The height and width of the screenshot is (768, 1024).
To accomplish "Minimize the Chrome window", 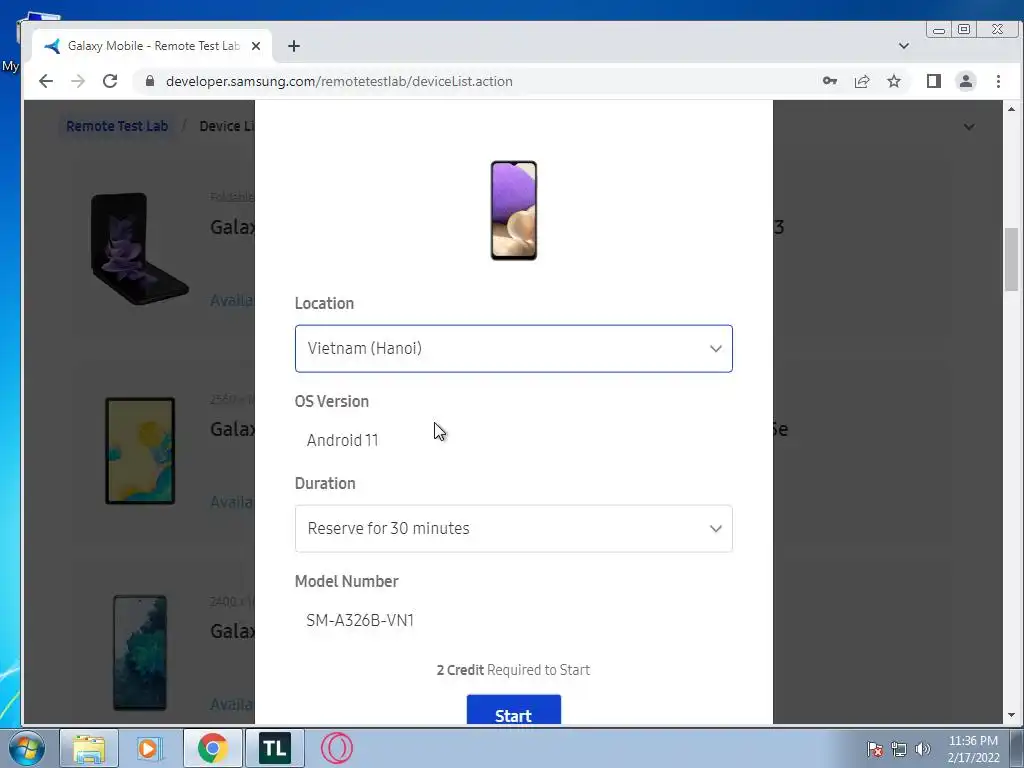I will point(939,29).
